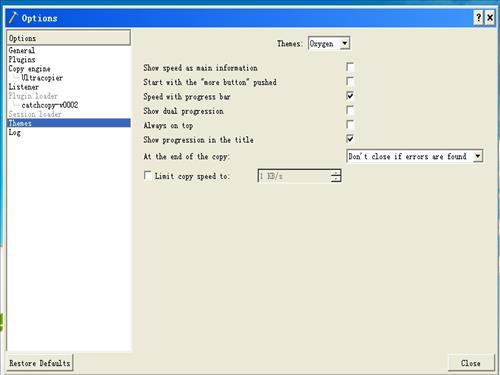Click the help question mark button
Image resolution: width=500 pixels, height=375 pixels.
(x=478, y=18)
